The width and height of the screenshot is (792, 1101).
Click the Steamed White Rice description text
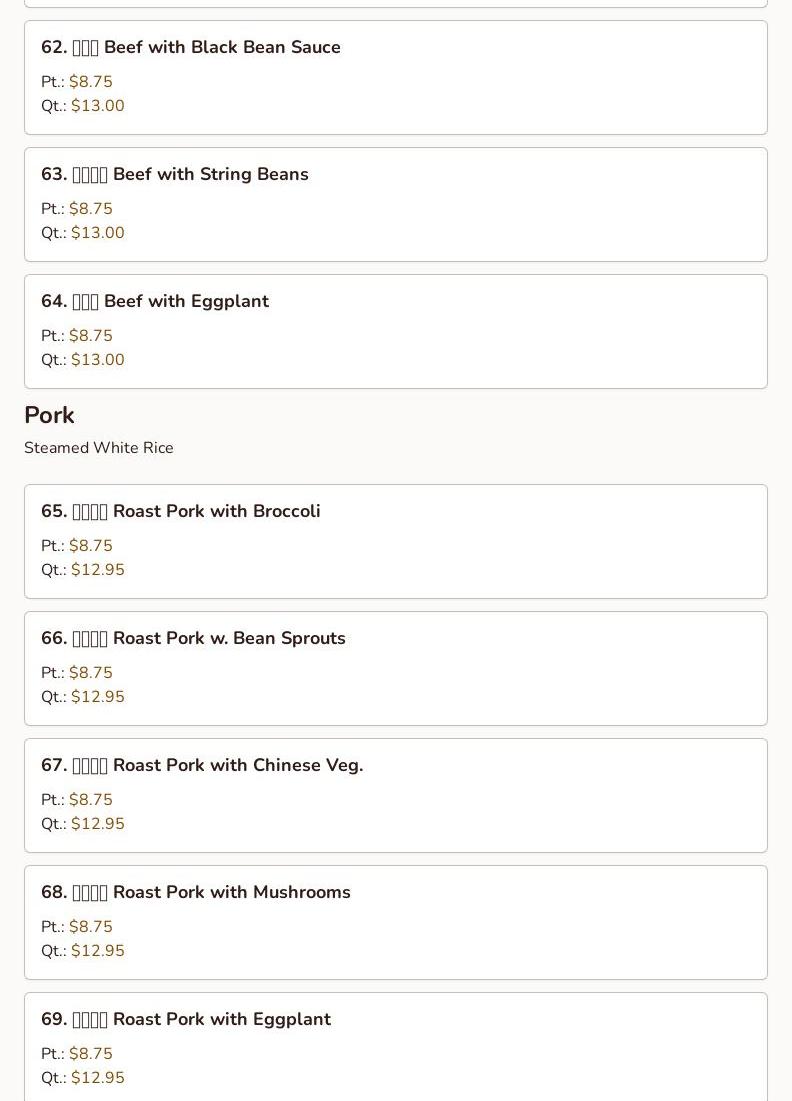[x=99, y=448]
